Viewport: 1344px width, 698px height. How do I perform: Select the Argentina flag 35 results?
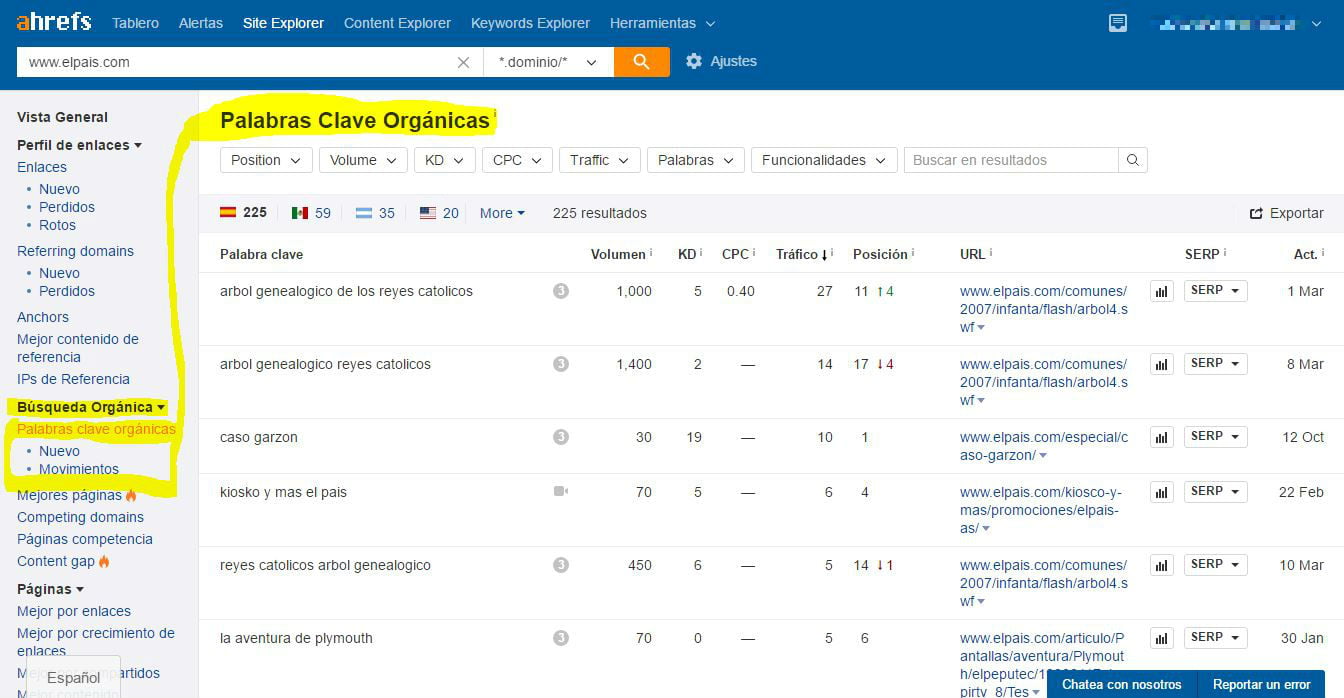coord(375,213)
